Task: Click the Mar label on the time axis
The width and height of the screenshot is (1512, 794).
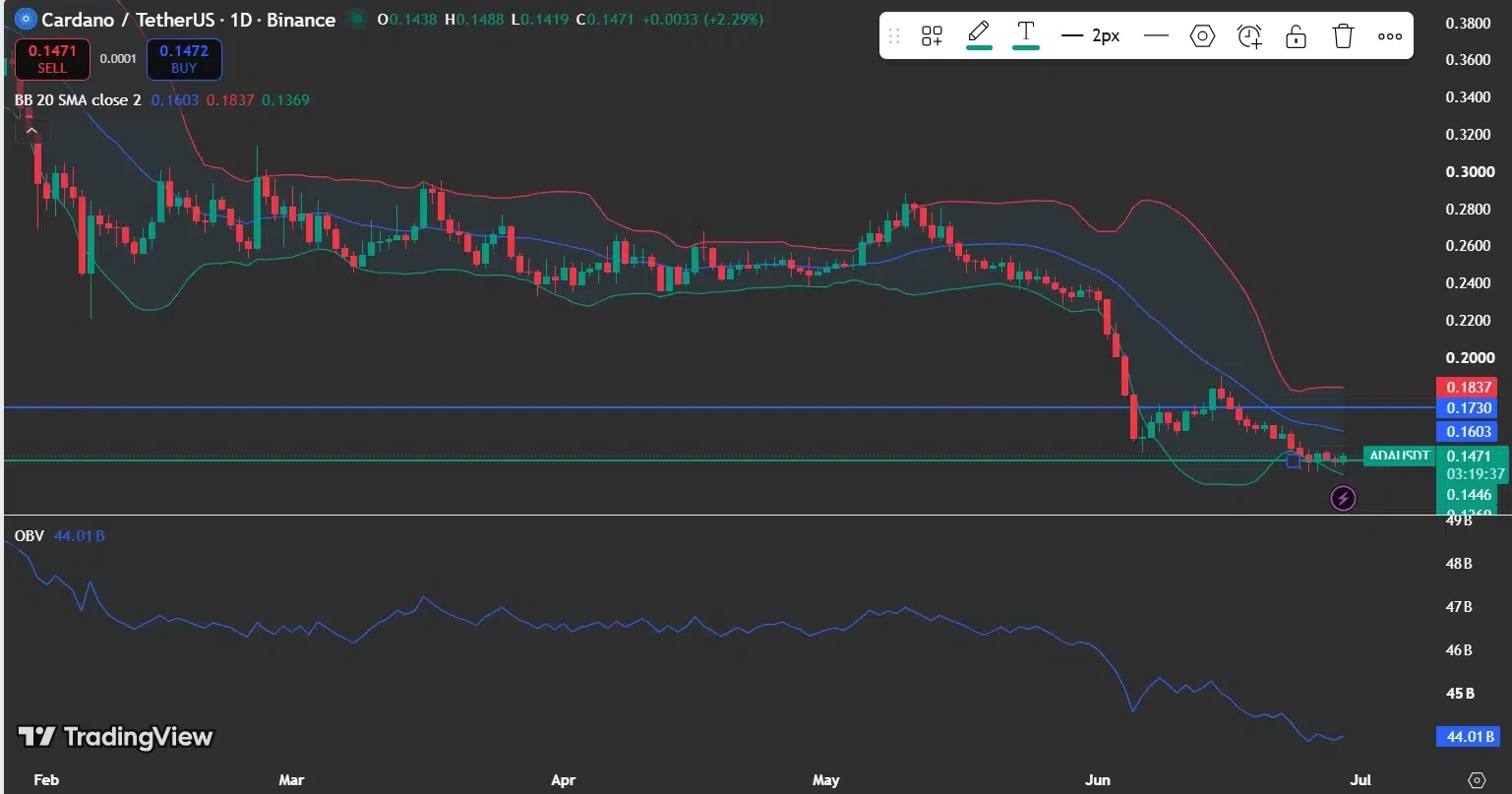Action: (x=291, y=779)
